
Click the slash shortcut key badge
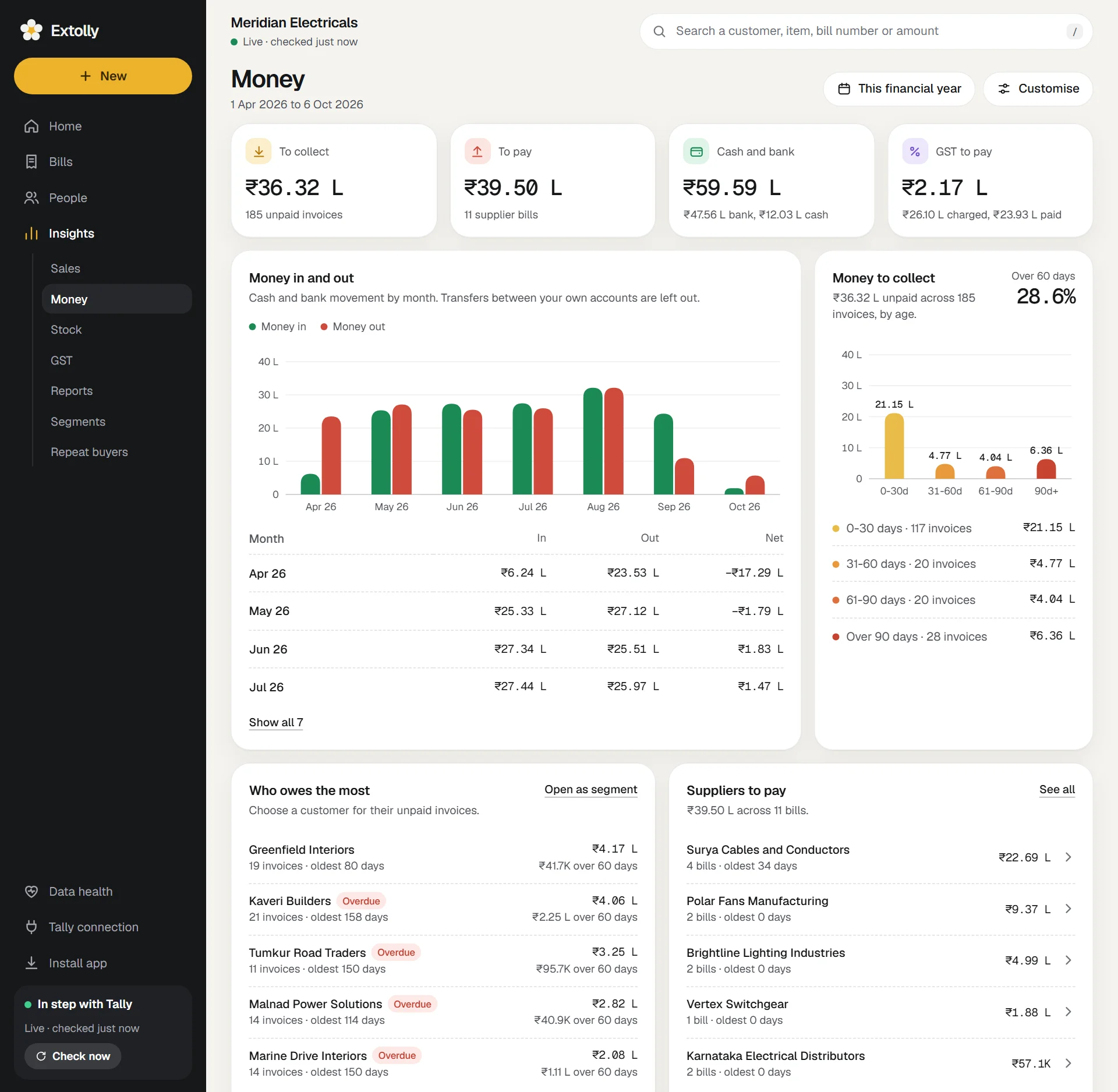[1074, 31]
